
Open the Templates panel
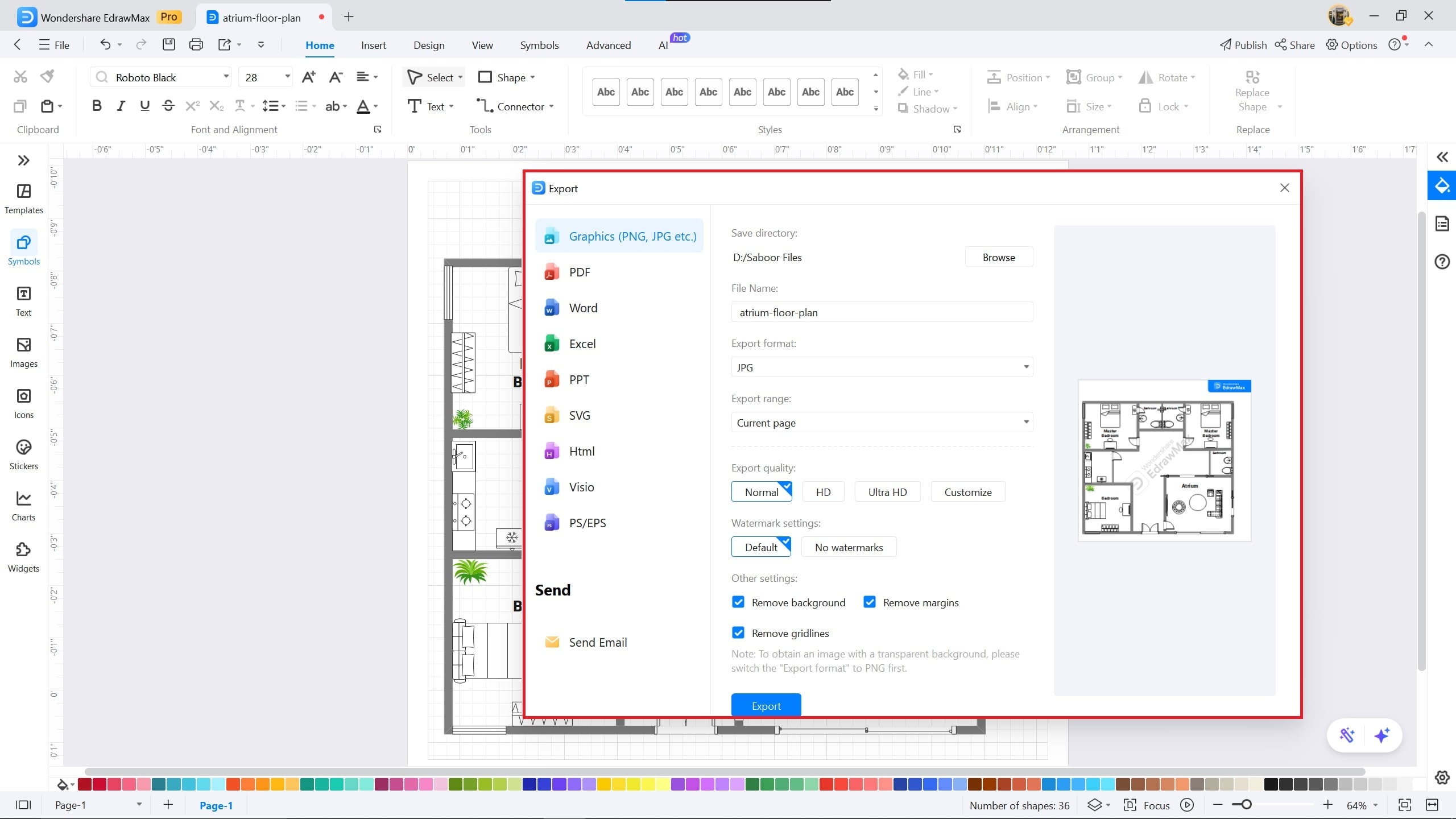tap(23, 198)
